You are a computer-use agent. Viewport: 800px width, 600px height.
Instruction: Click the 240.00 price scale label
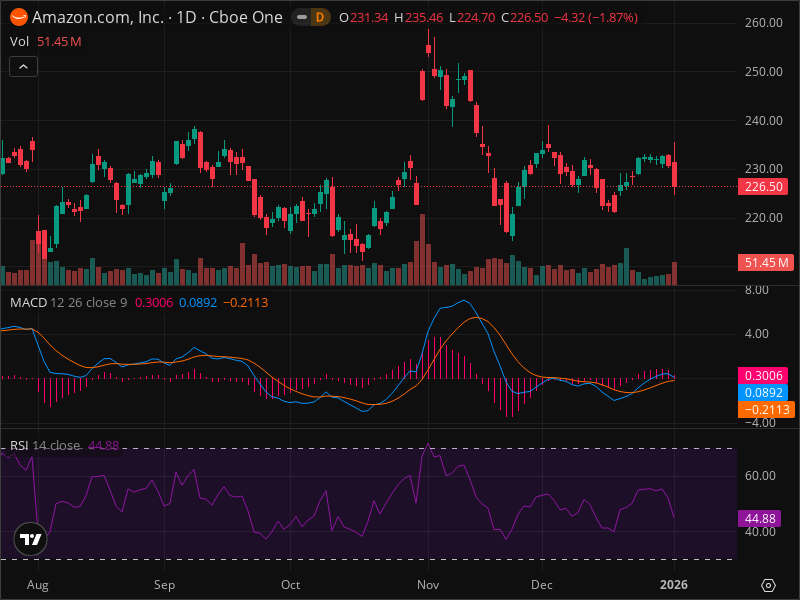763,121
